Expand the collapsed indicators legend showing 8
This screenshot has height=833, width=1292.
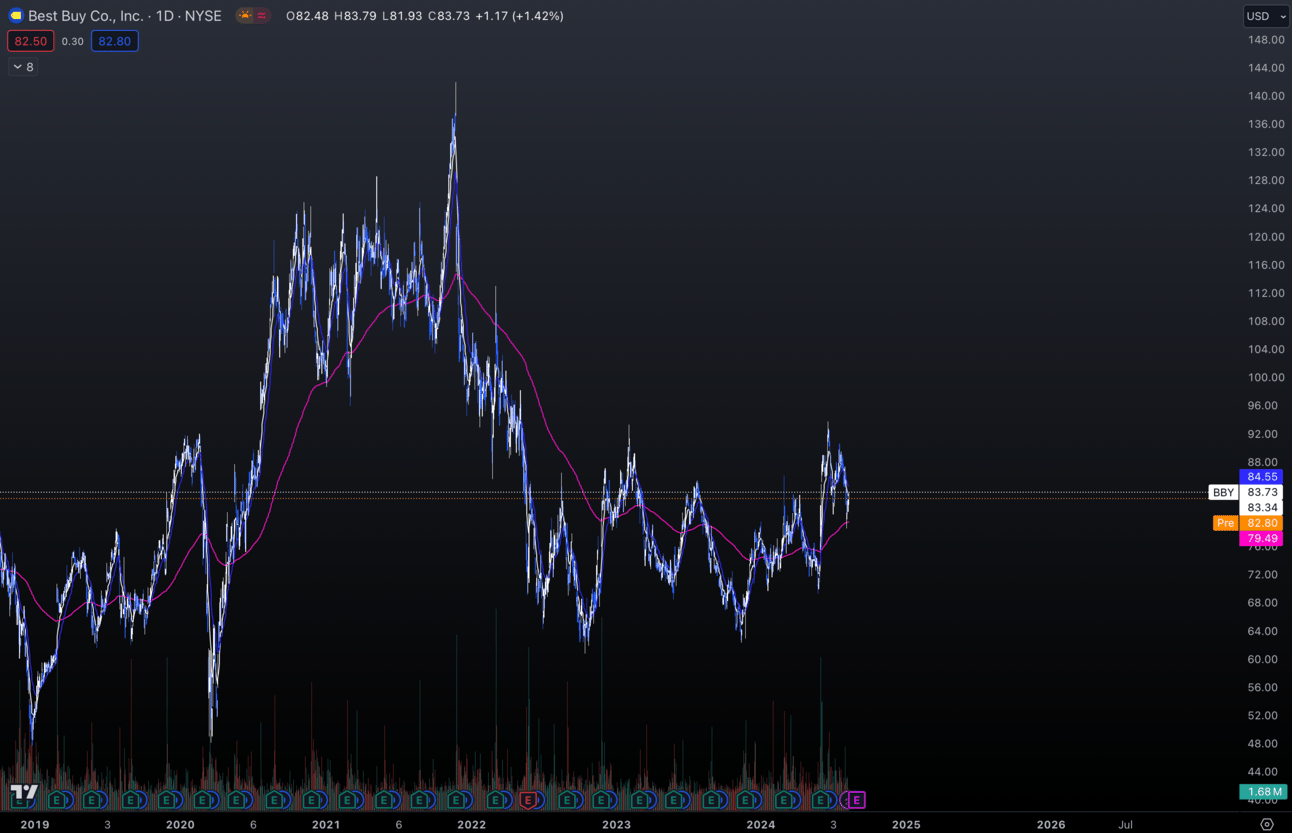[x=23, y=67]
